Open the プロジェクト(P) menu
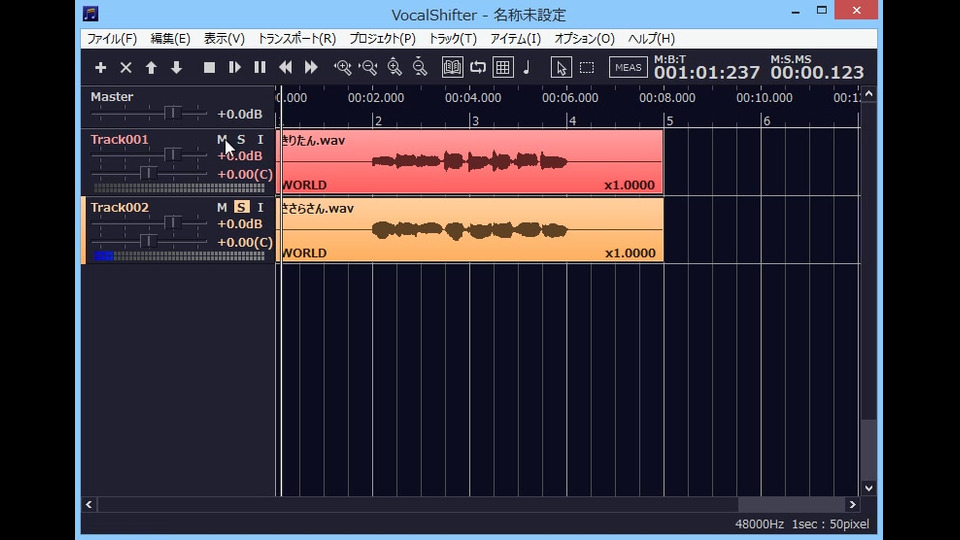The height and width of the screenshot is (540, 960). 383,39
